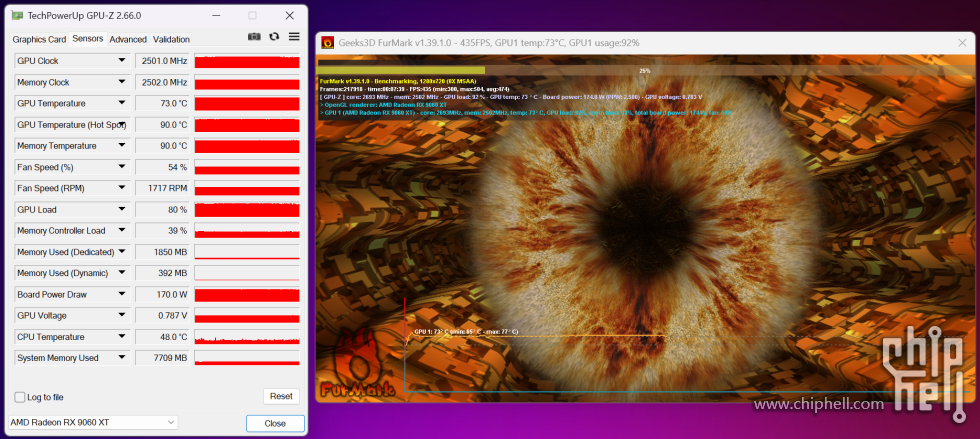Minimize the GPU-Z window
This screenshot has width=980, height=439.
click(x=216, y=16)
